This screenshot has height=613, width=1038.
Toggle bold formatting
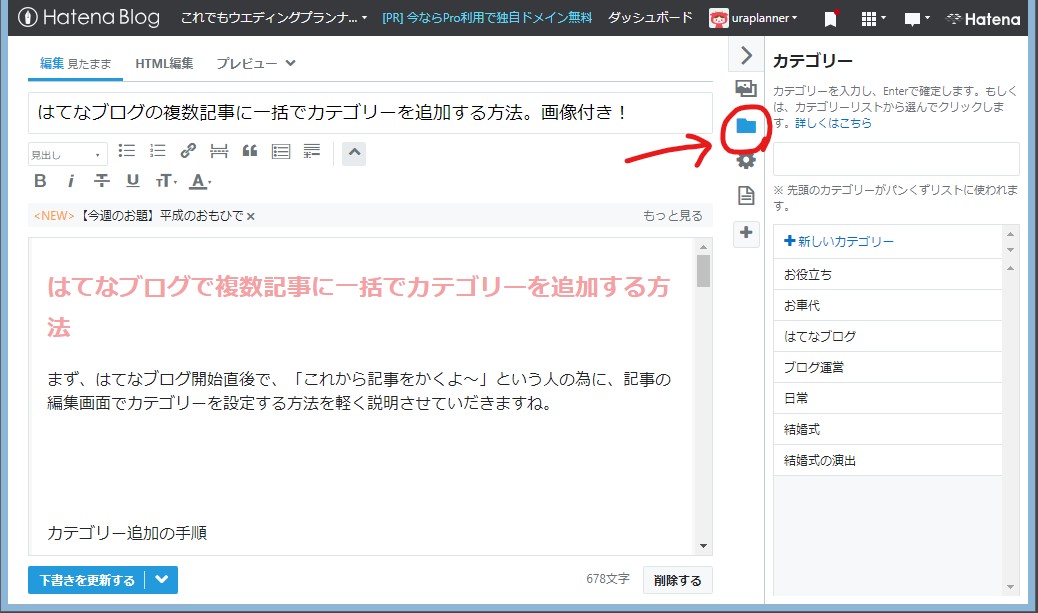click(40, 181)
